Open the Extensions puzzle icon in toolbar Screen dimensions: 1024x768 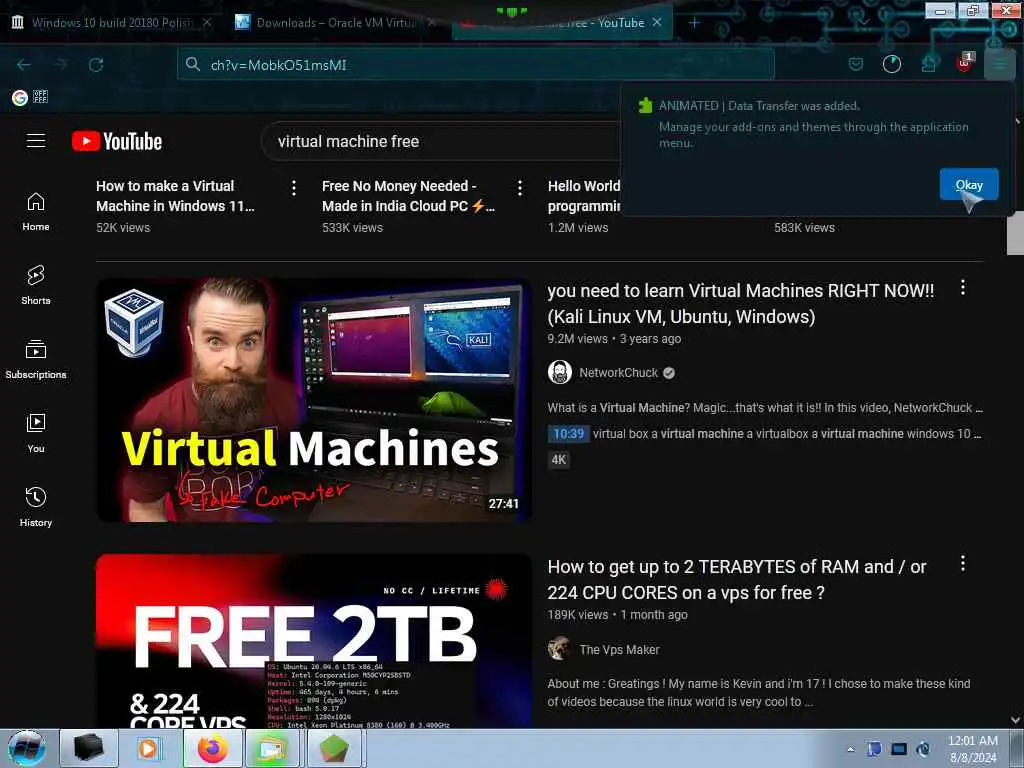[928, 64]
